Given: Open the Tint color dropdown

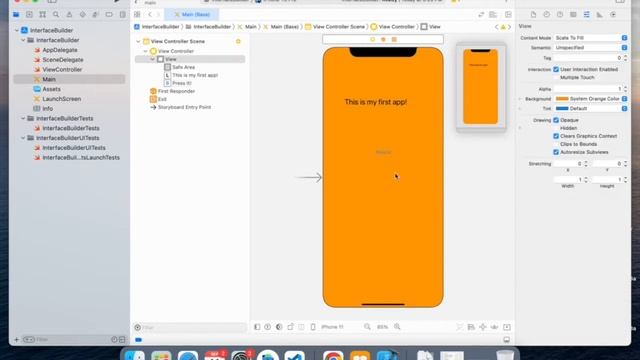Looking at the screenshot, I should coord(624,109).
